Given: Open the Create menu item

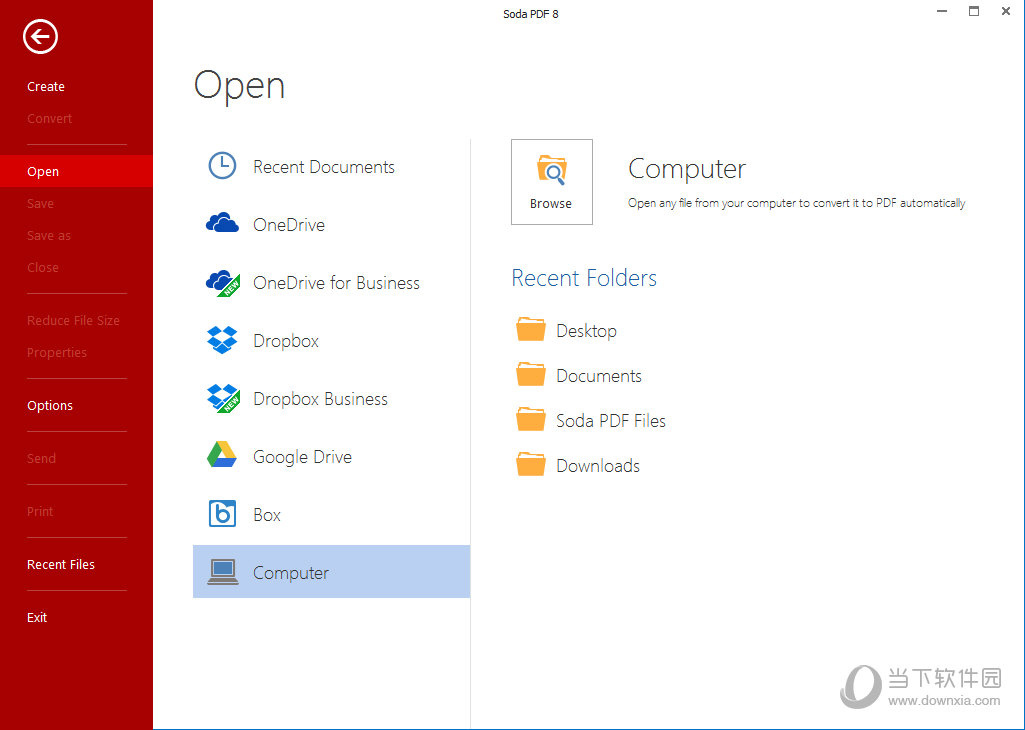Looking at the screenshot, I should [46, 86].
